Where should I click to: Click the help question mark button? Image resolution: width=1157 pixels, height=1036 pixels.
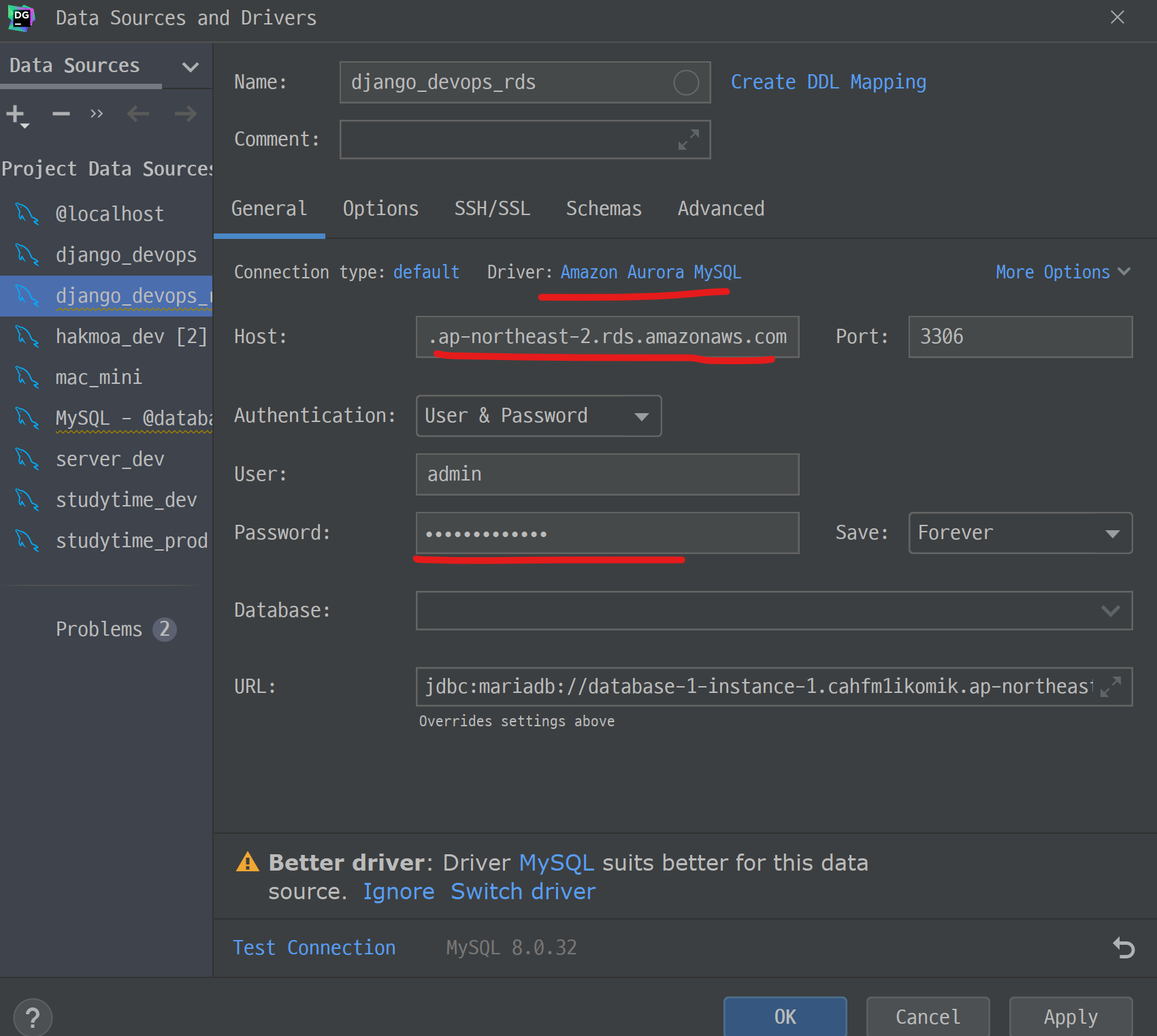point(33,1018)
